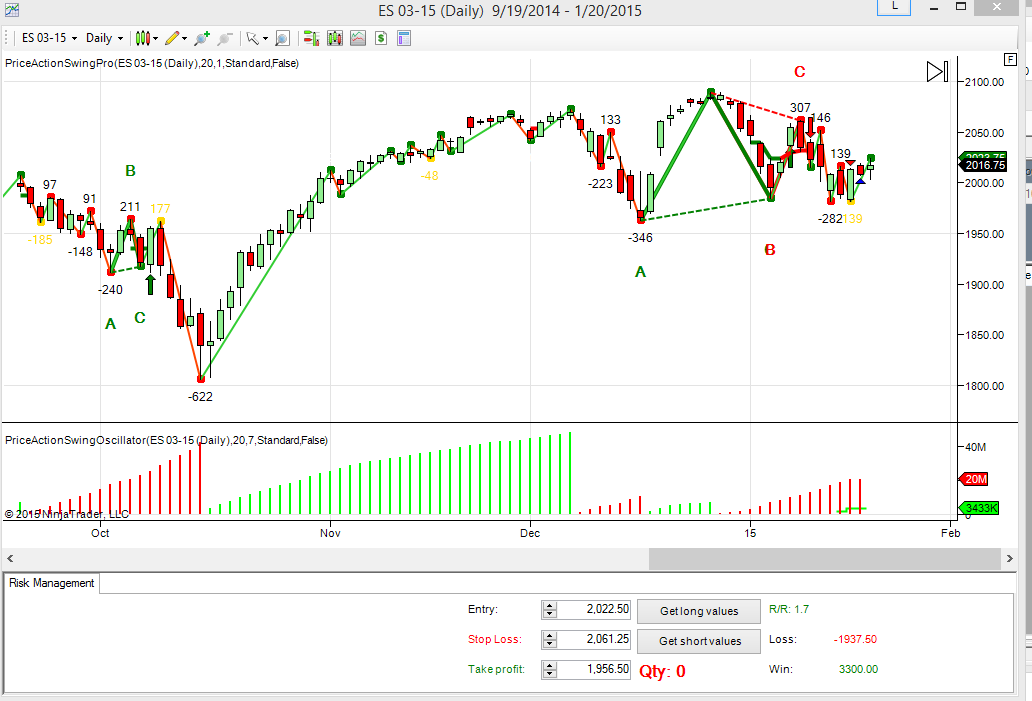This screenshot has height=701, width=1032.
Task: Click the F button on price axis
Action: [x=1010, y=60]
